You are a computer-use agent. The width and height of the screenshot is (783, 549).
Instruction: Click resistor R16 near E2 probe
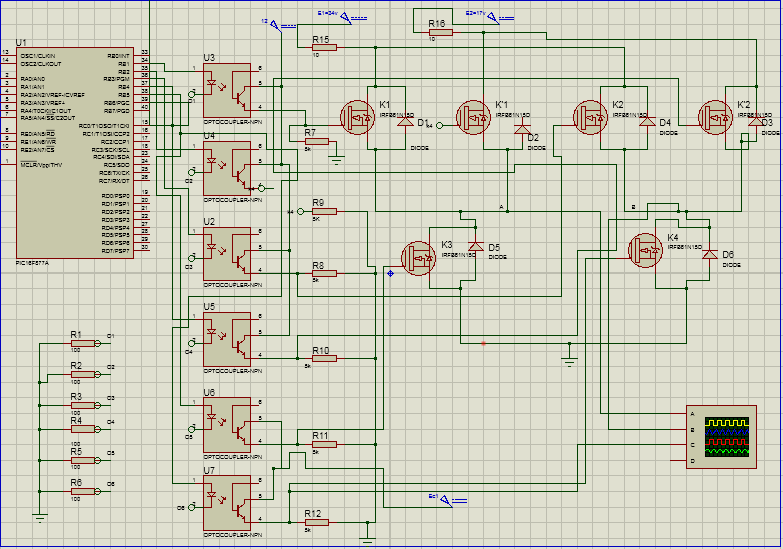point(439,31)
